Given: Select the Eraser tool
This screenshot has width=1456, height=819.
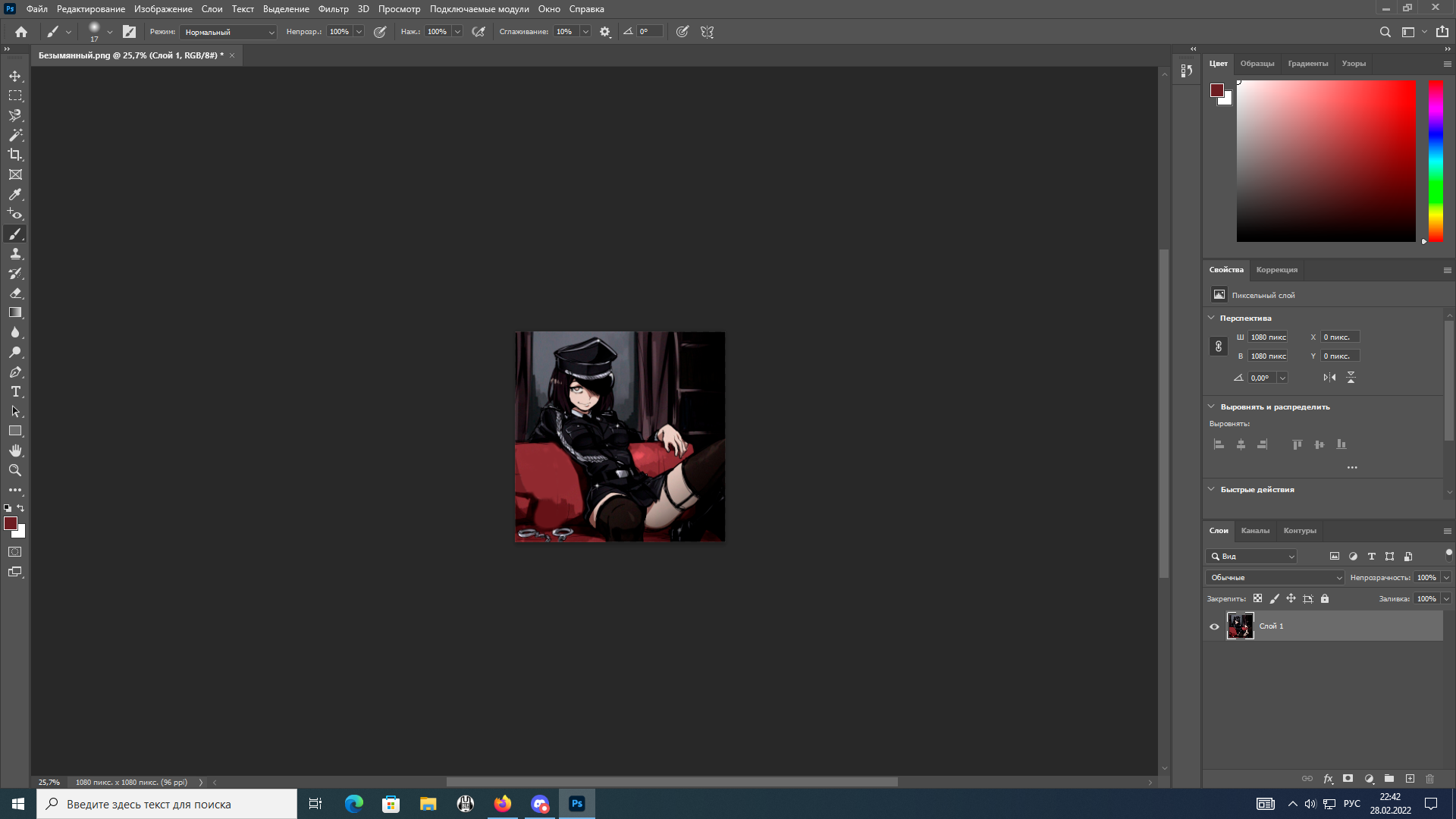Looking at the screenshot, I should click(15, 293).
